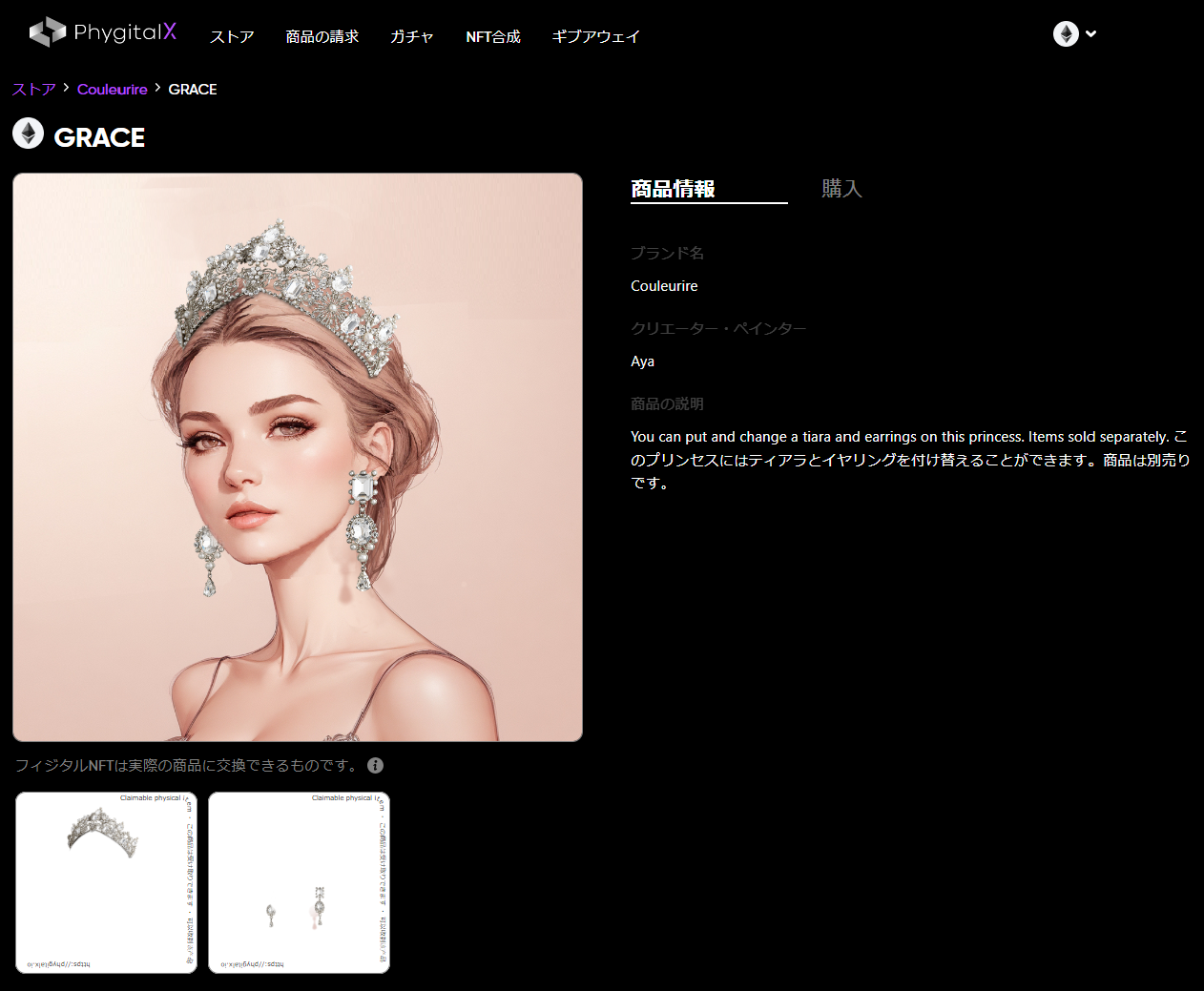Go to Couleurire breadcrumb link
This screenshot has width=1204, height=991.
(113, 89)
